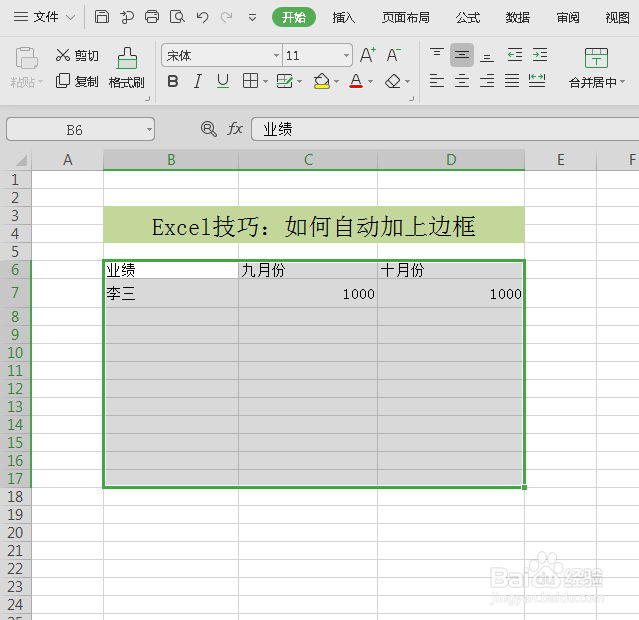Open the 文件 (File) menu
Viewport: 639px width, 620px height.
tap(44, 17)
